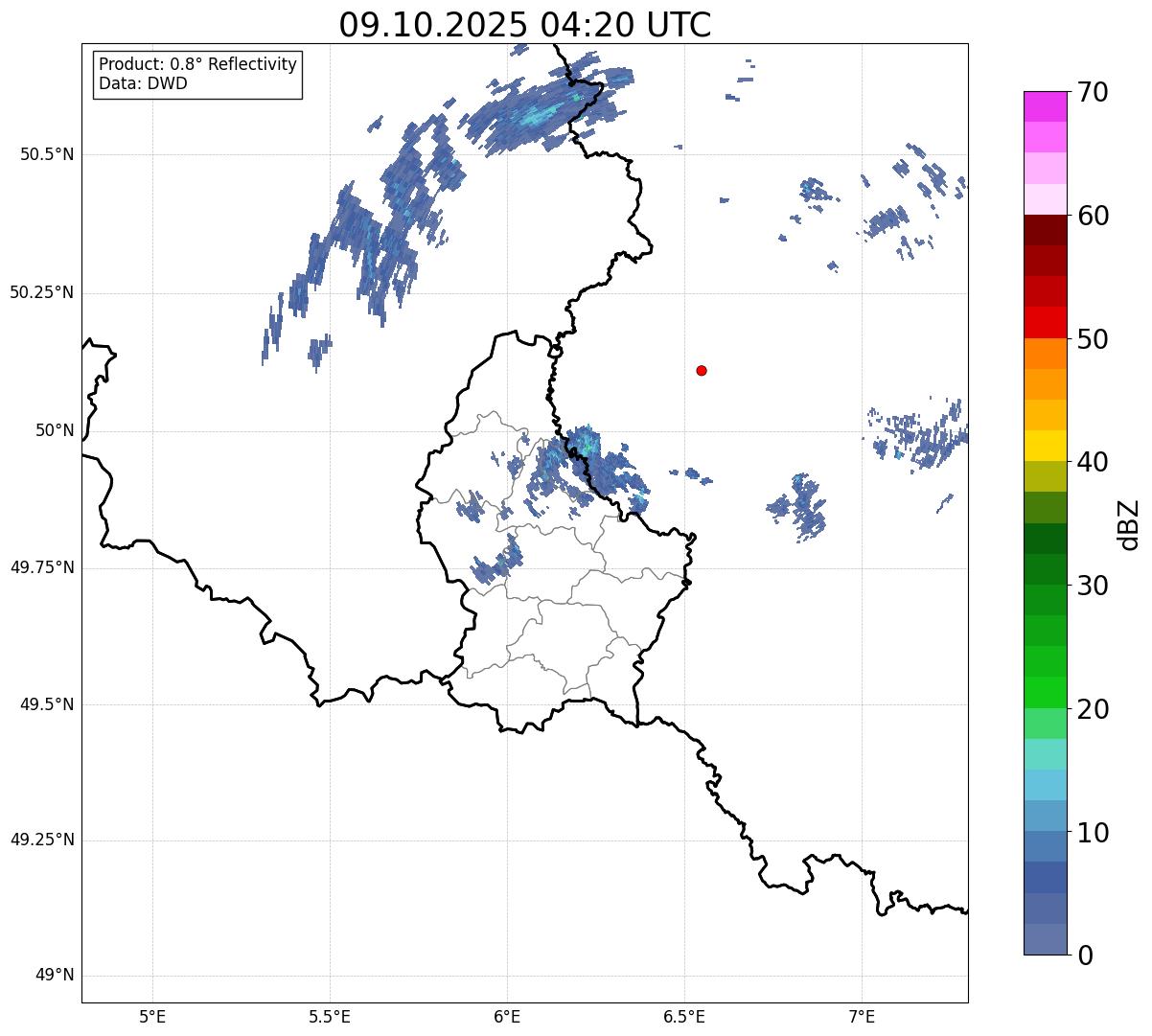This screenshot has height=1036, width=1152.
Task: Click the latitude label 49.75°N
Action: [x=42, y=567]
